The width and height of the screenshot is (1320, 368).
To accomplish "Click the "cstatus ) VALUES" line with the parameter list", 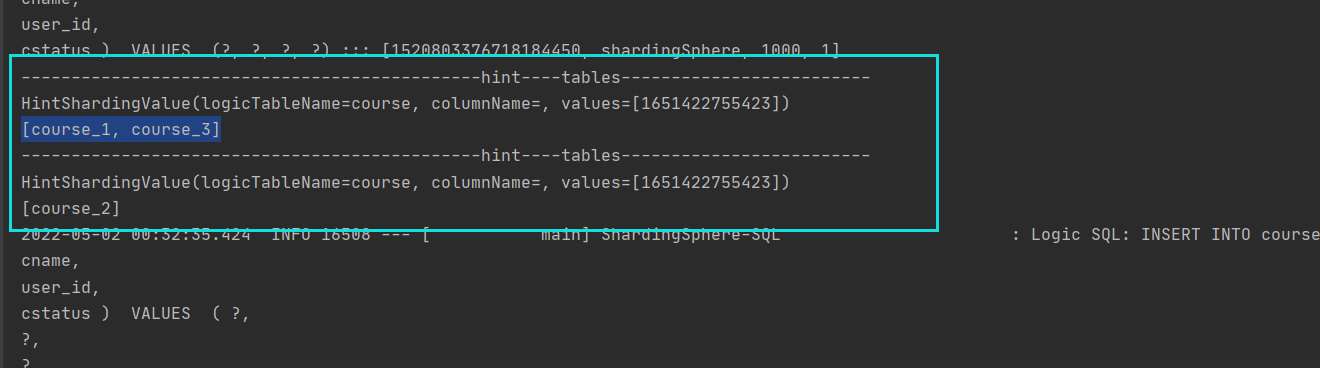I will pyautogui.click(x=431, y=50).
